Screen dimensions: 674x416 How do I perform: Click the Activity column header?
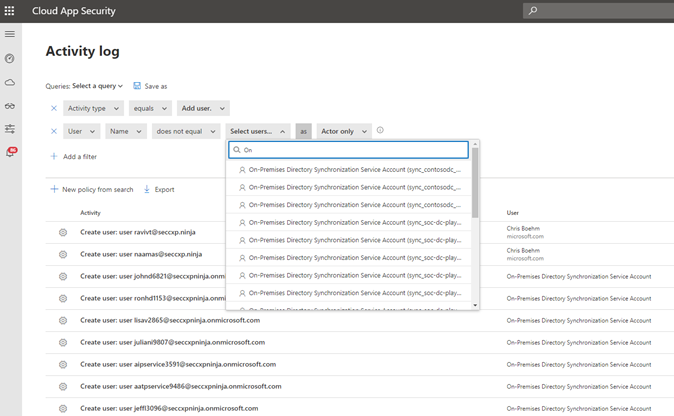click(x=90, y=213)
